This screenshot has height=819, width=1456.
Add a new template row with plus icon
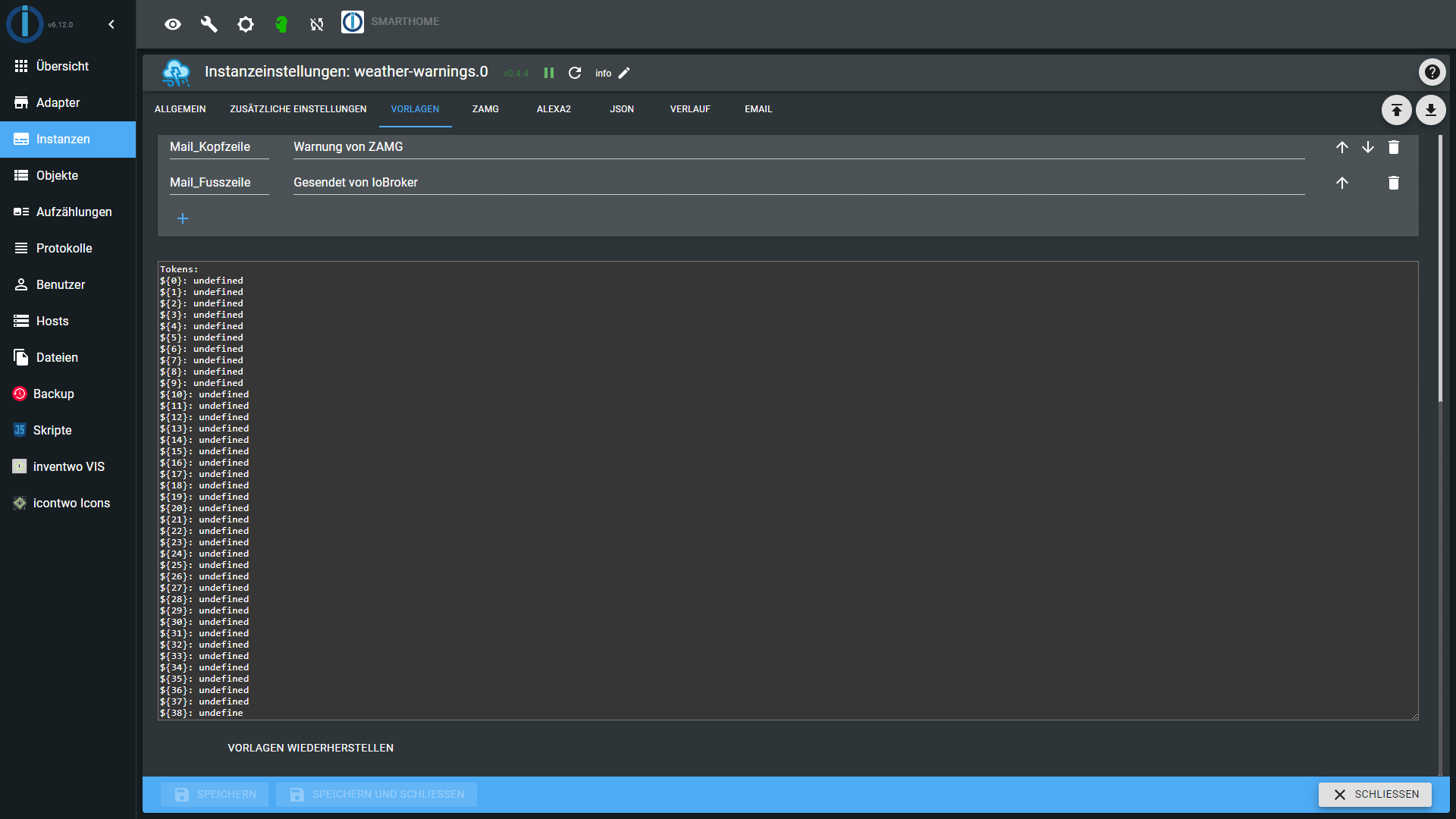(183, 218)
